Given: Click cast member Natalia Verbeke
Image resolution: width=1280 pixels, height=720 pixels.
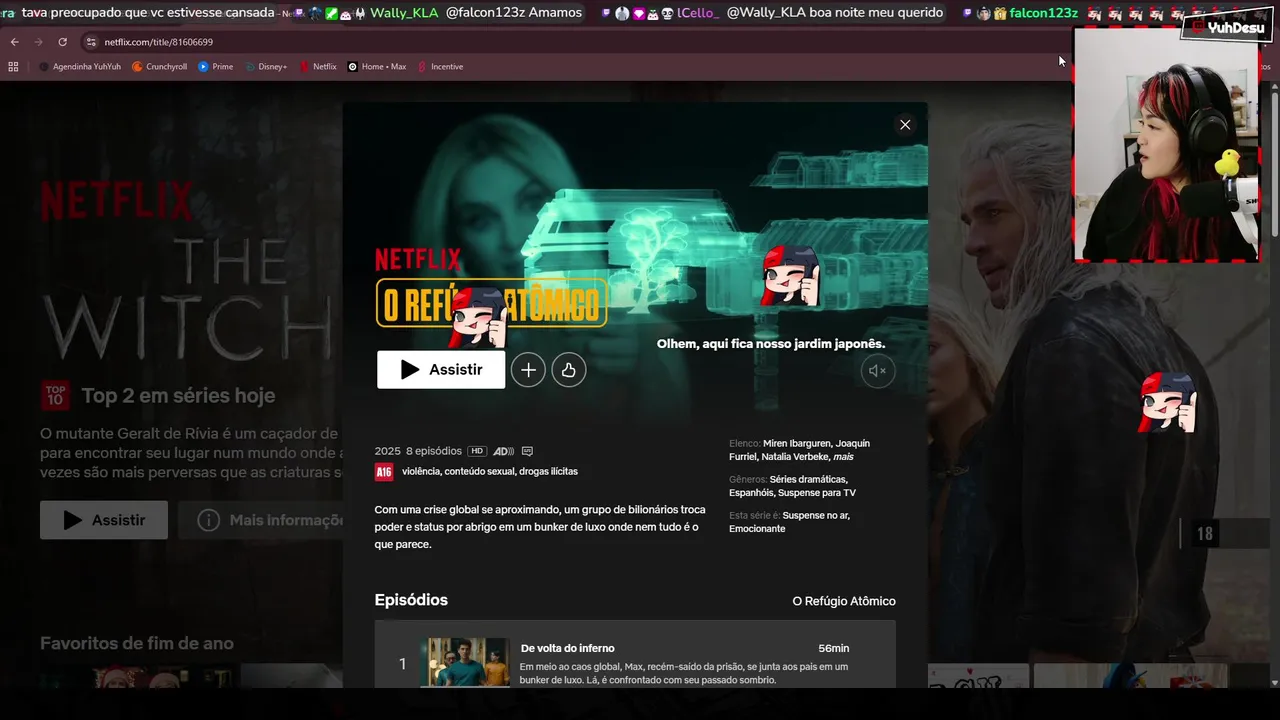Looking at the screenshot, I should click(x=795, y=457).
